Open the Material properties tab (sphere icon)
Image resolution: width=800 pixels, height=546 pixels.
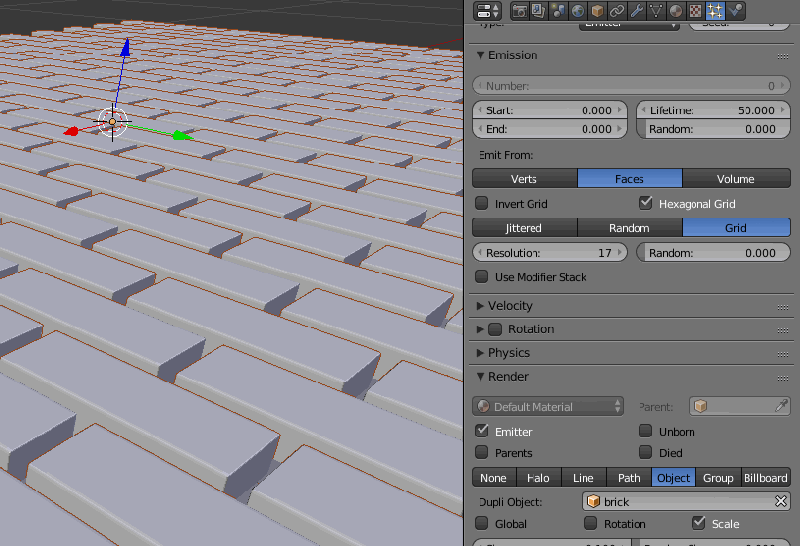click(x=676, y=11)
